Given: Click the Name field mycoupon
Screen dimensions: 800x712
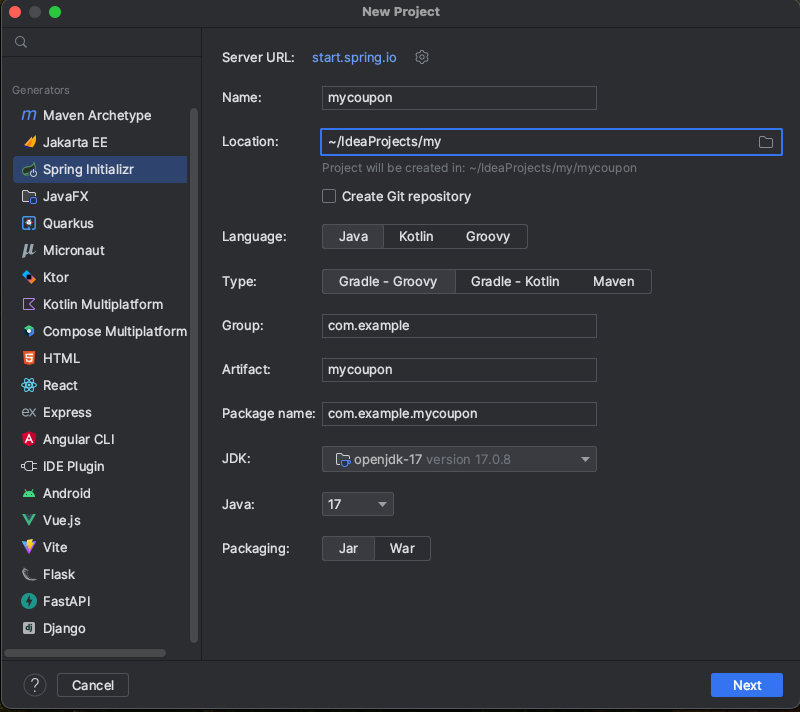Looking at the screenshot, I should [x=459, y=98].
